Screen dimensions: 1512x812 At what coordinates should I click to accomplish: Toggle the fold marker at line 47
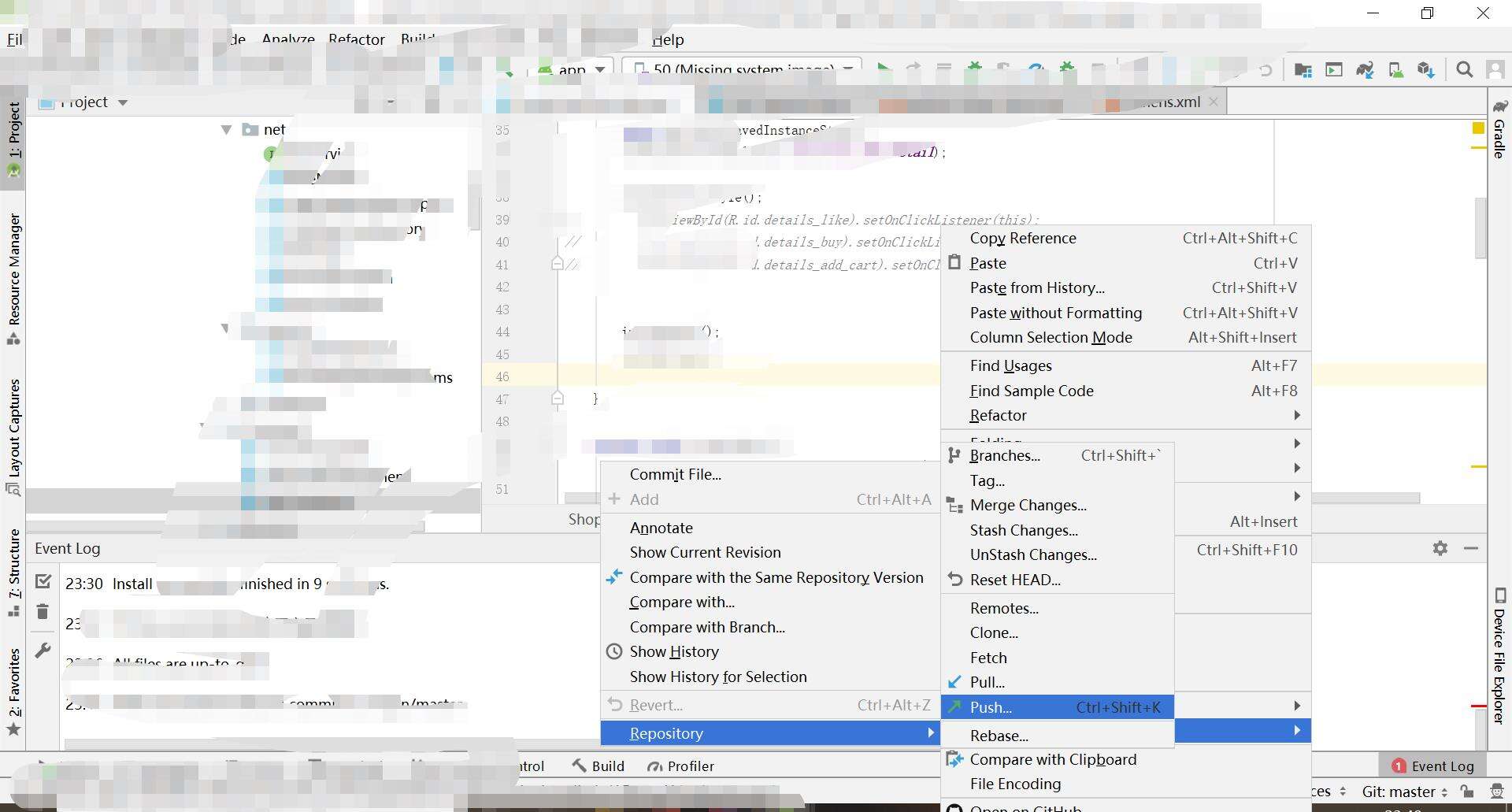click(558, 399)
